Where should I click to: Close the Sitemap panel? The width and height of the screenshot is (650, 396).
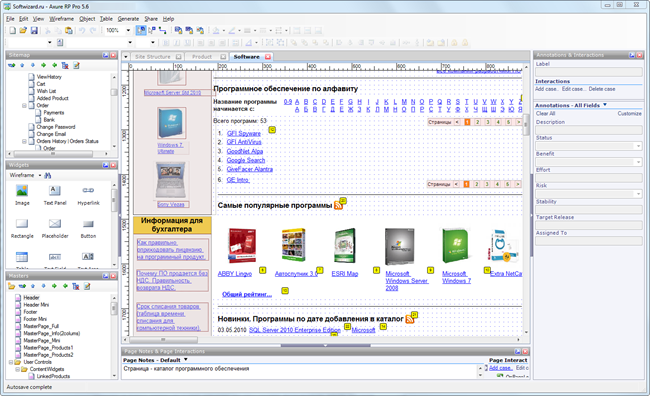coord(113,55)
